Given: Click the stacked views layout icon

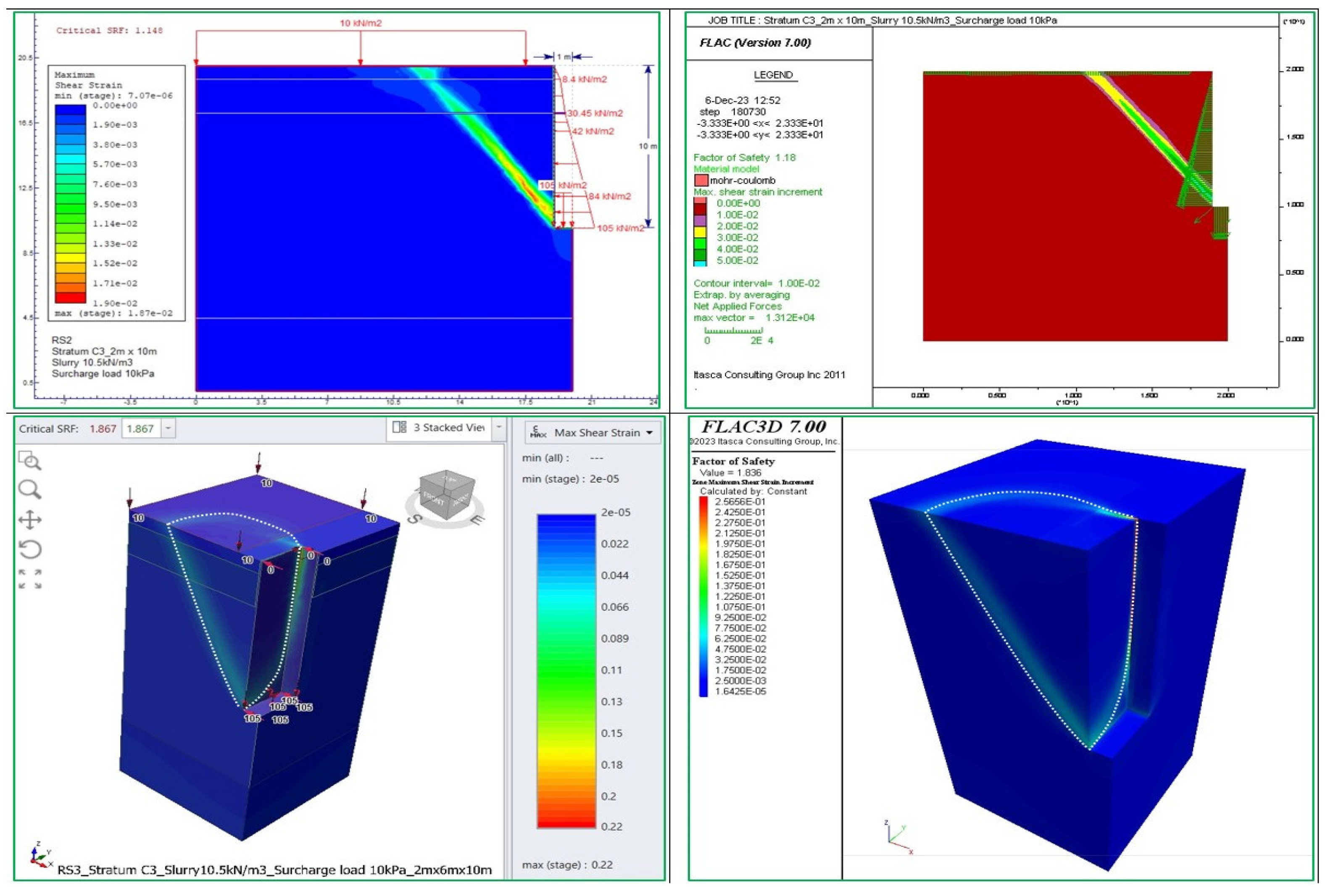Looking at the screenshot, I should pos(399,428).
